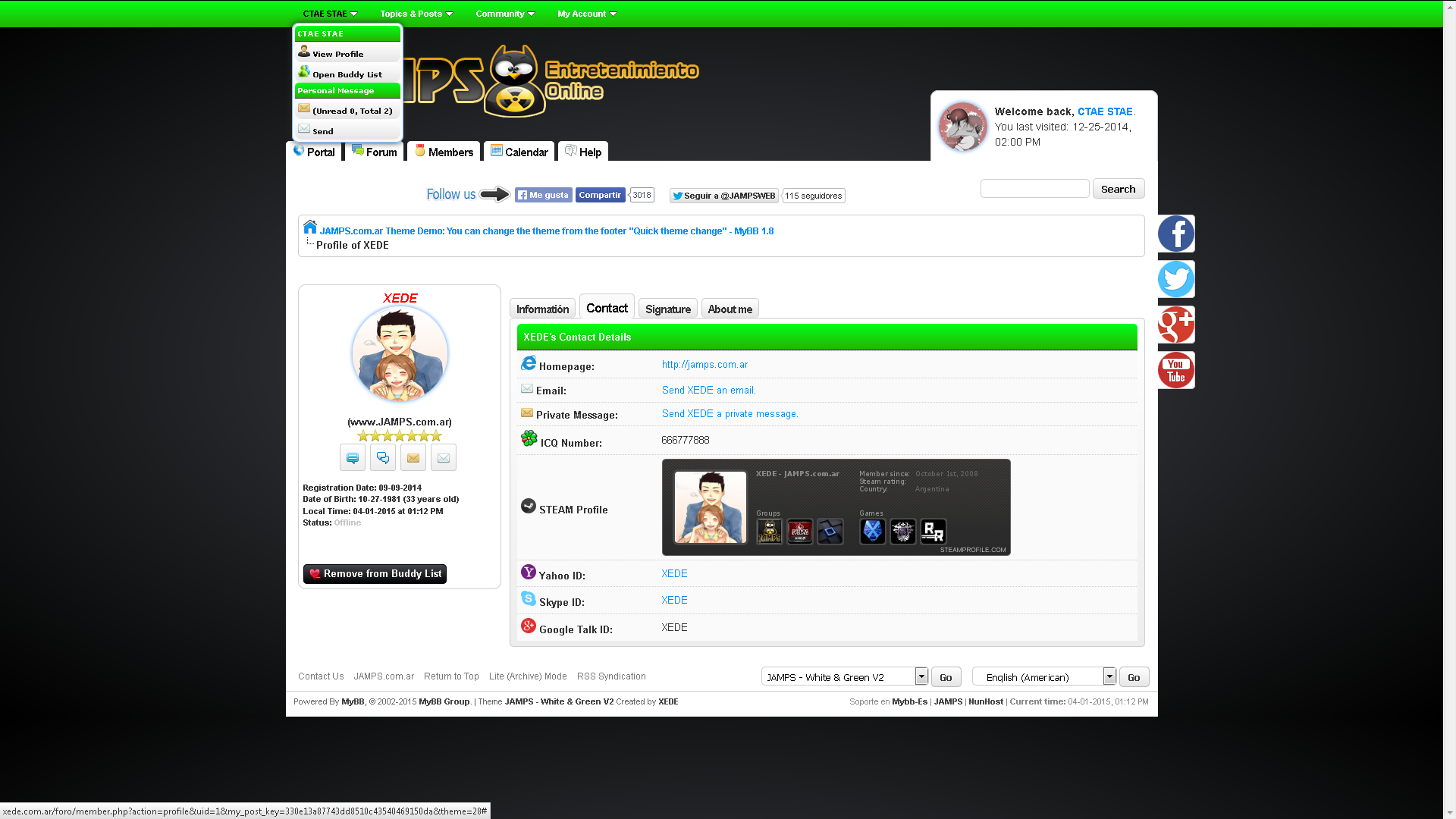Click Remove from Buddy List button
The image size is (1456, 819).
pyautogui.click(x=375, y=574)
